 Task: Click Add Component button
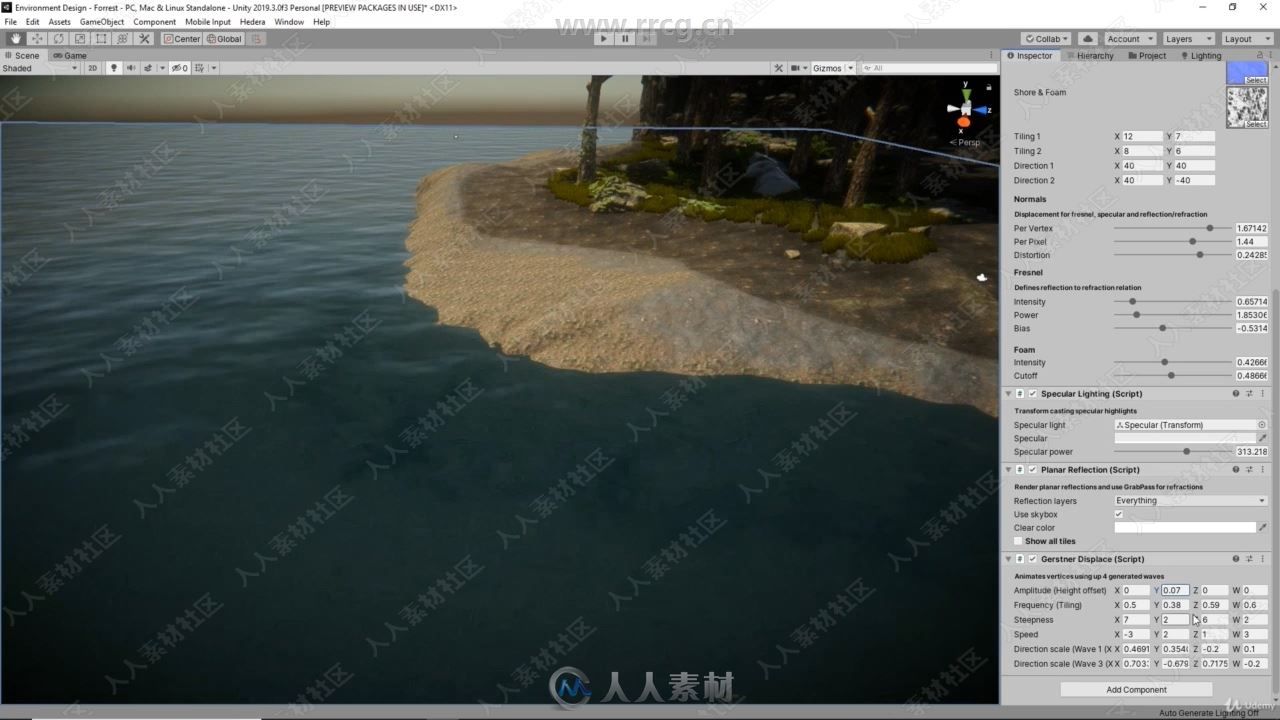click(x=1136, y=690)
